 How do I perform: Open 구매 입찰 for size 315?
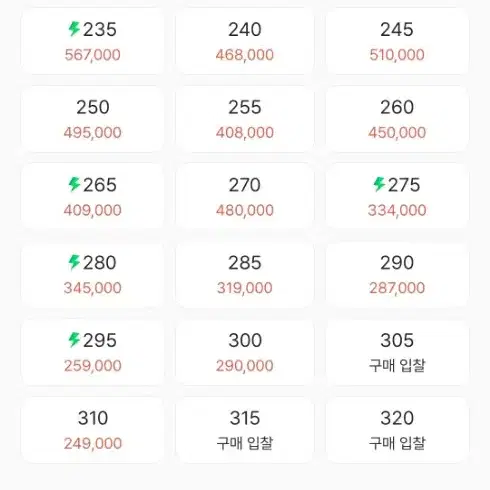[x=245, y=443]
